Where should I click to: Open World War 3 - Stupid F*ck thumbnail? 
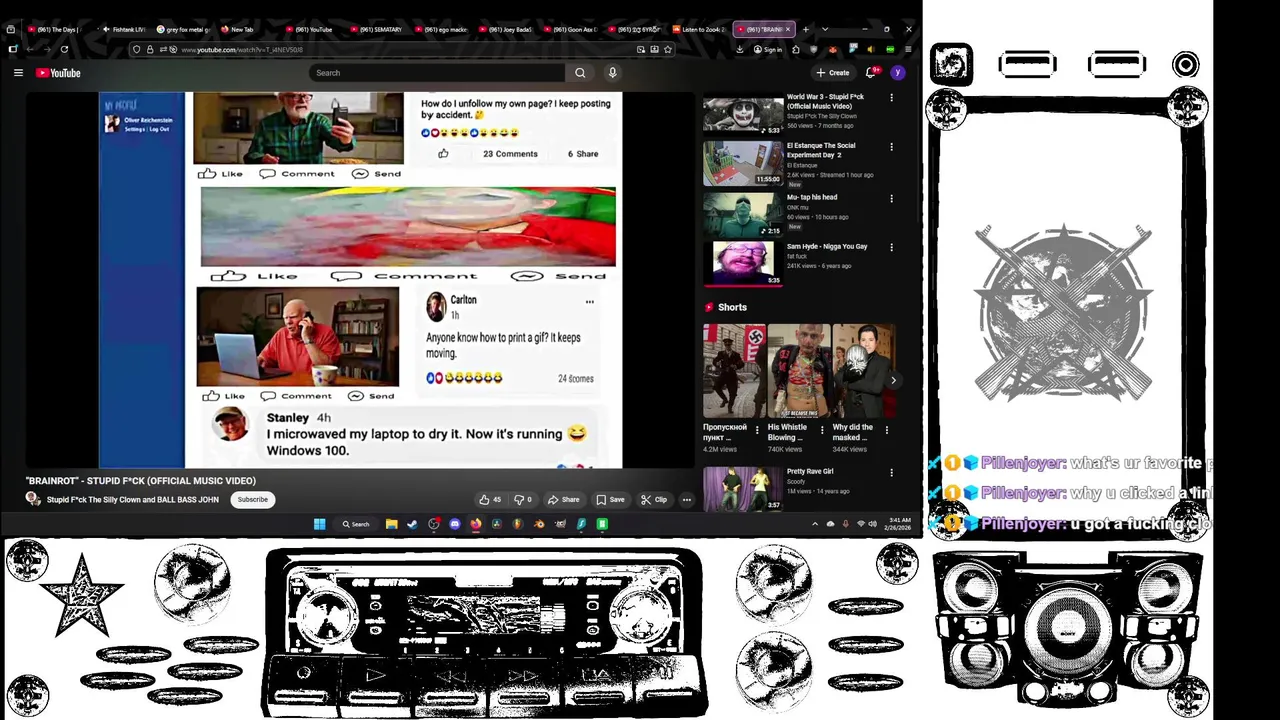[742, 115]
